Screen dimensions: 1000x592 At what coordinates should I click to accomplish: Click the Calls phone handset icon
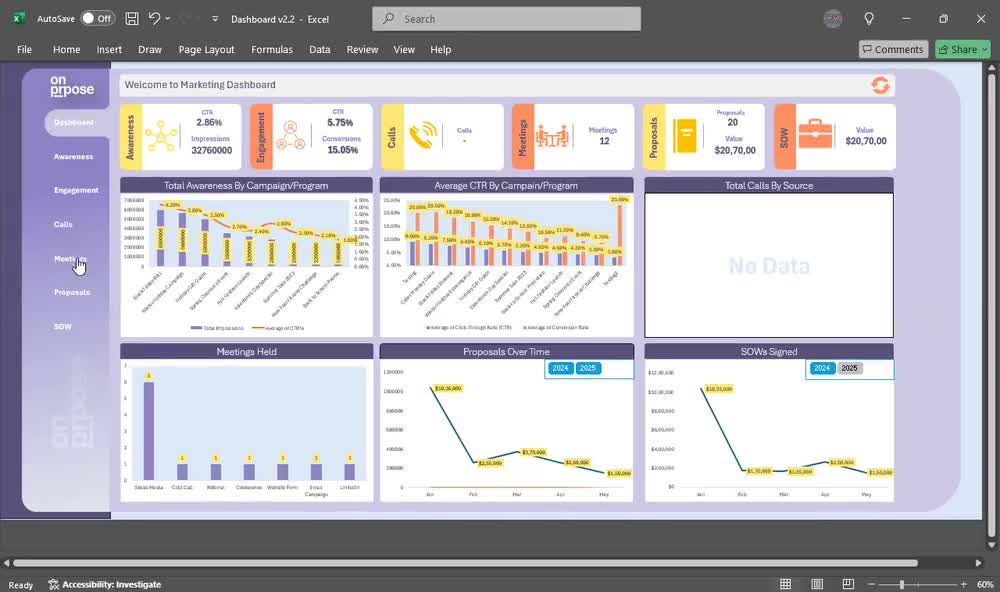[423, 136]
